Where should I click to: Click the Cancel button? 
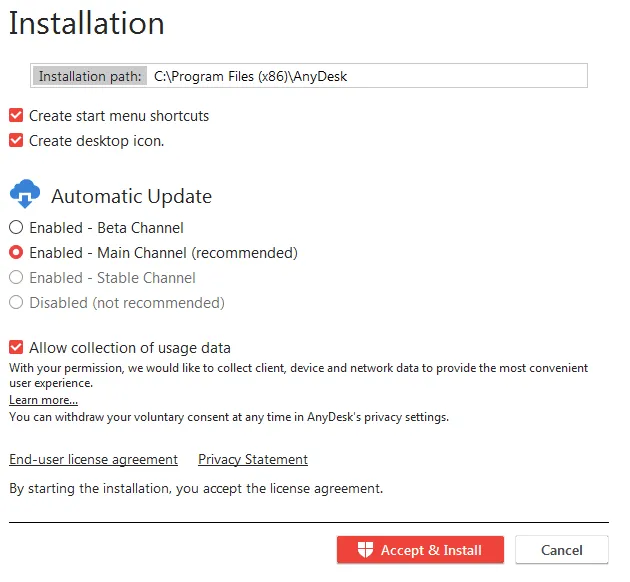tap(562, 550)
